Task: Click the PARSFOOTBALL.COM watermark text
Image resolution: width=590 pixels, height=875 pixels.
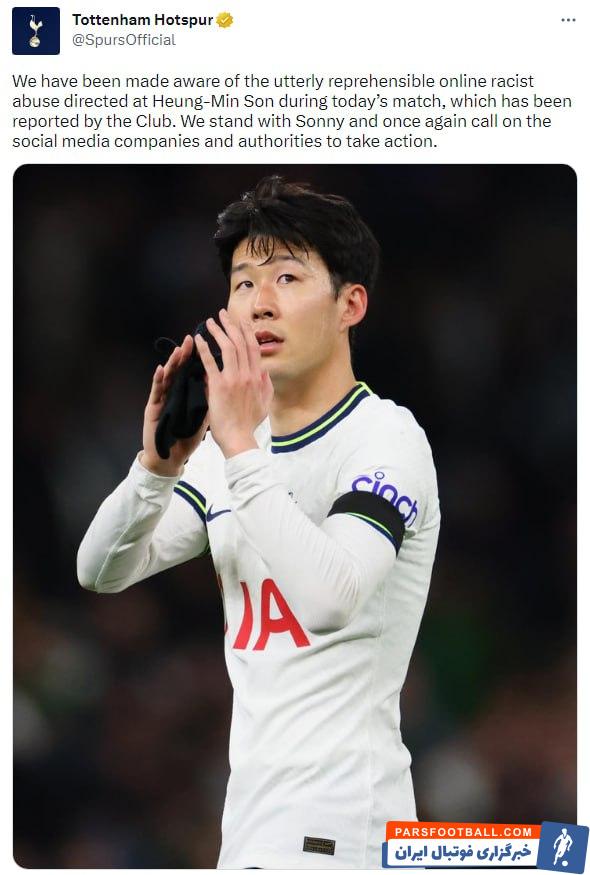Action: coord(463,831)
